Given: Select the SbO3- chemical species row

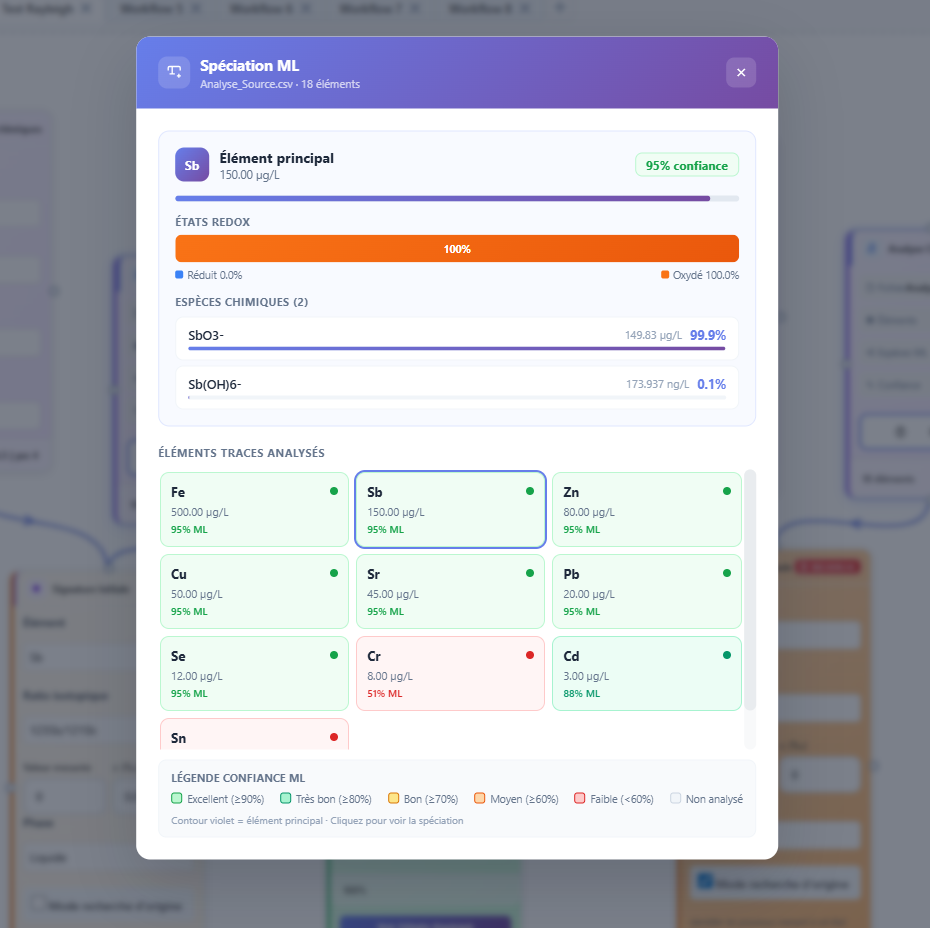Looking at the screenshot, I should tap(457, 338).
